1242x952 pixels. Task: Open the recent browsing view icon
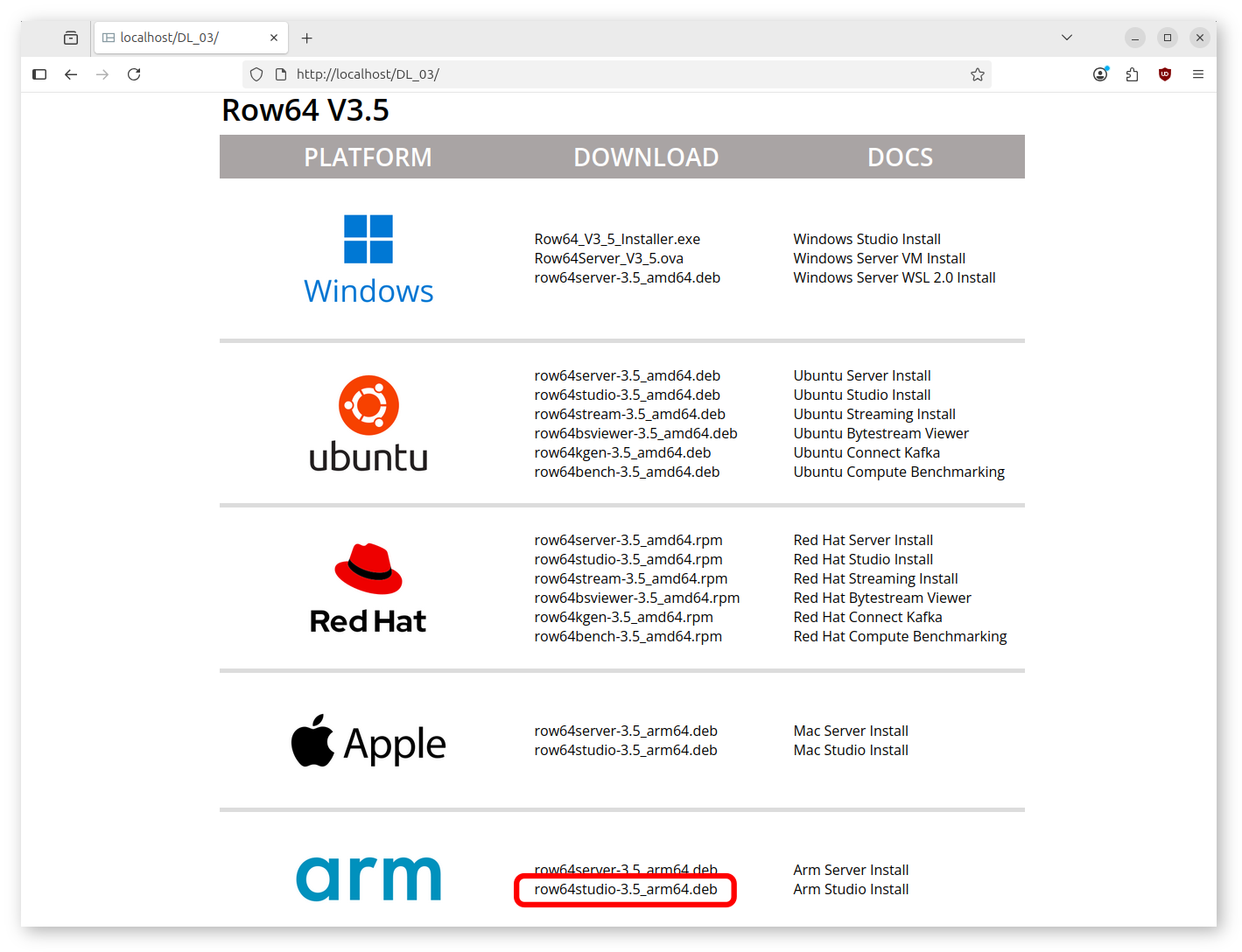click(x=71, y=38)
